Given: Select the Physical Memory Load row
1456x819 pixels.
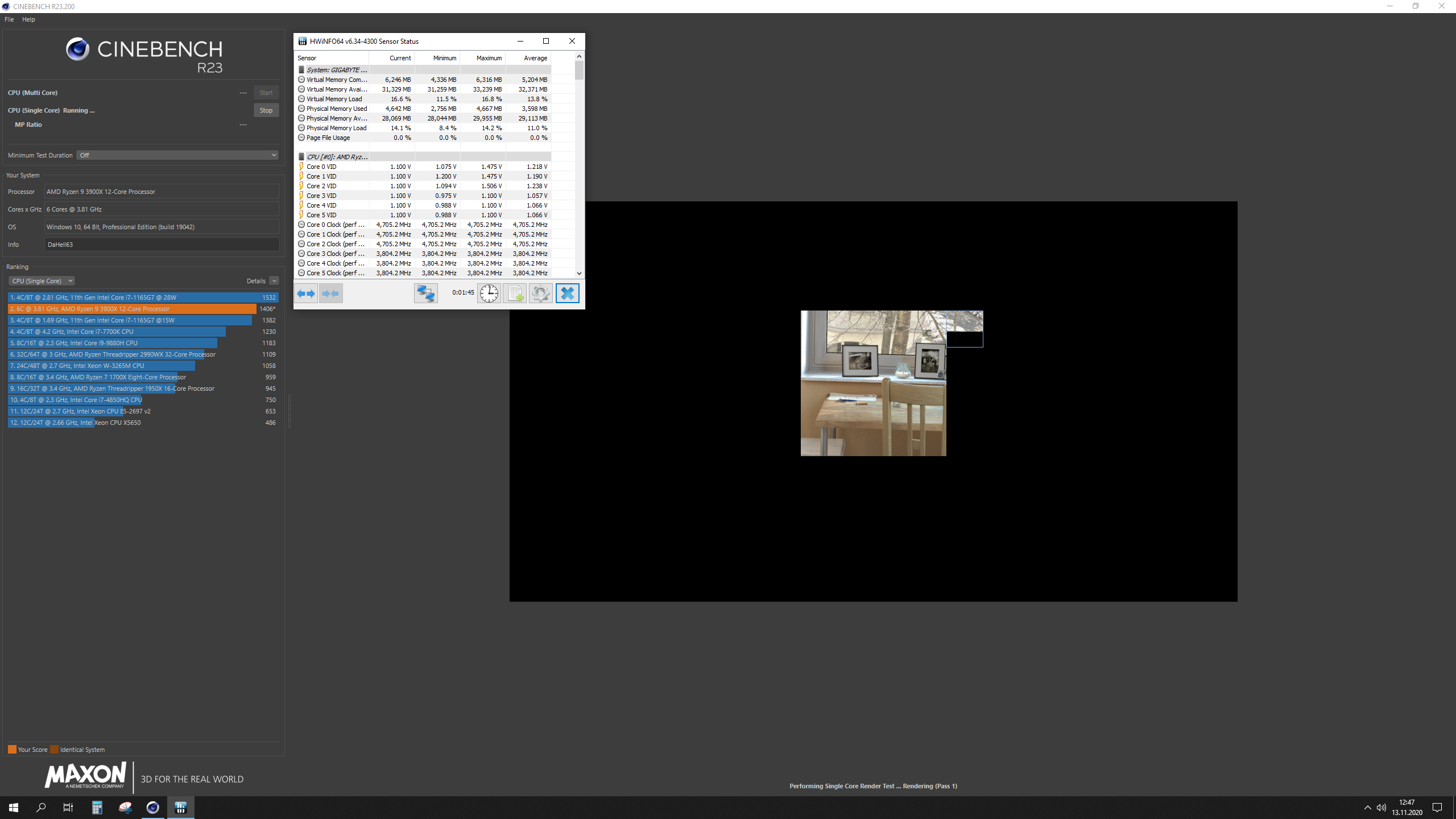Looking at the screenshot, I should [x=423, y=128].
